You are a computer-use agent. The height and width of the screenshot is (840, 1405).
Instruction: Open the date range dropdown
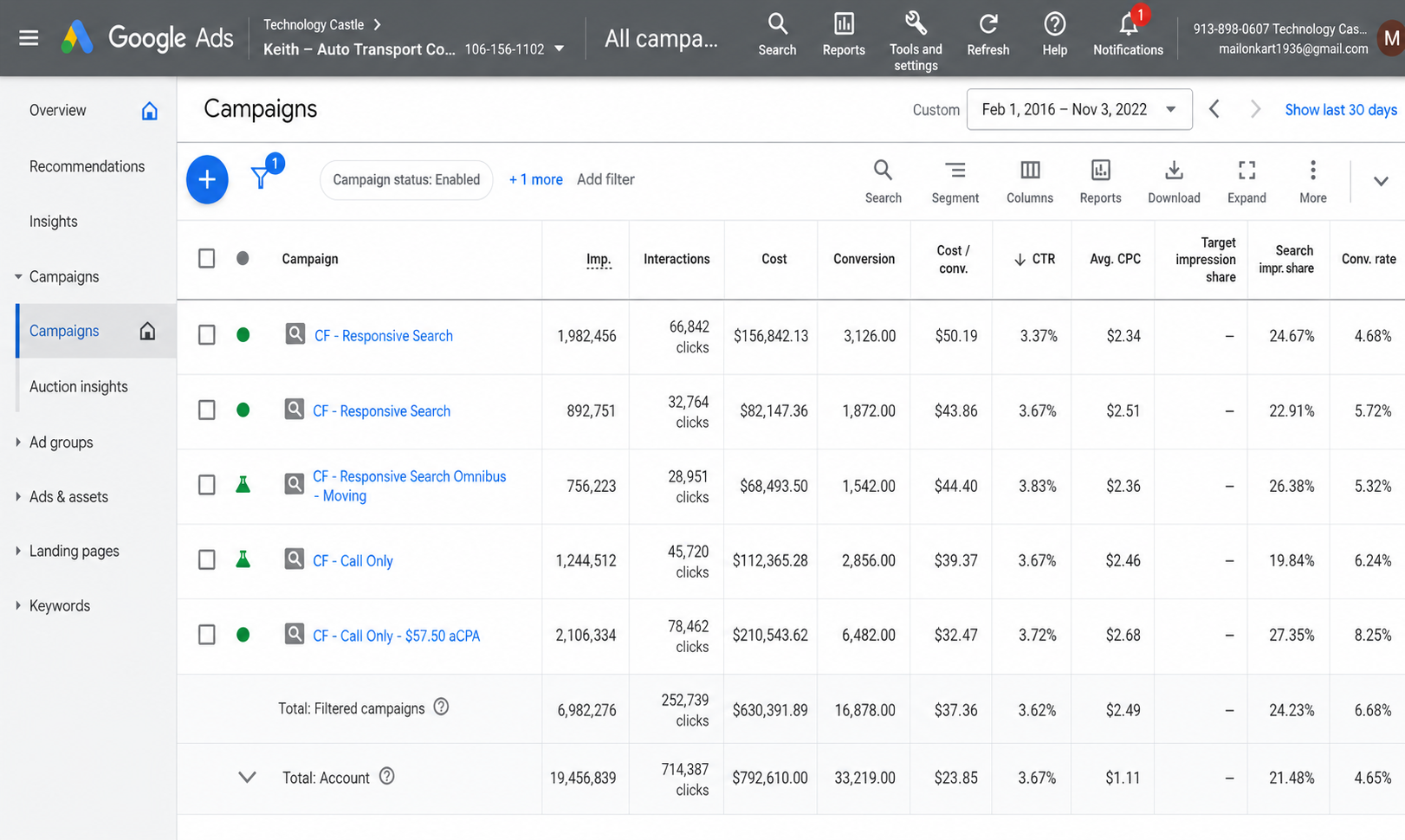pyautogui.click(x=1079, y=109)
